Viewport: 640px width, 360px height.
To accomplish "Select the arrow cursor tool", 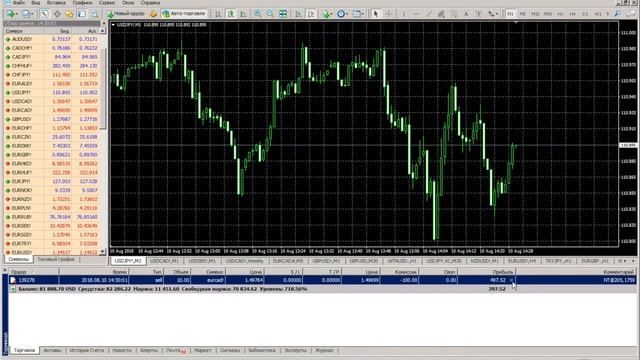I will tap(376, 14).
